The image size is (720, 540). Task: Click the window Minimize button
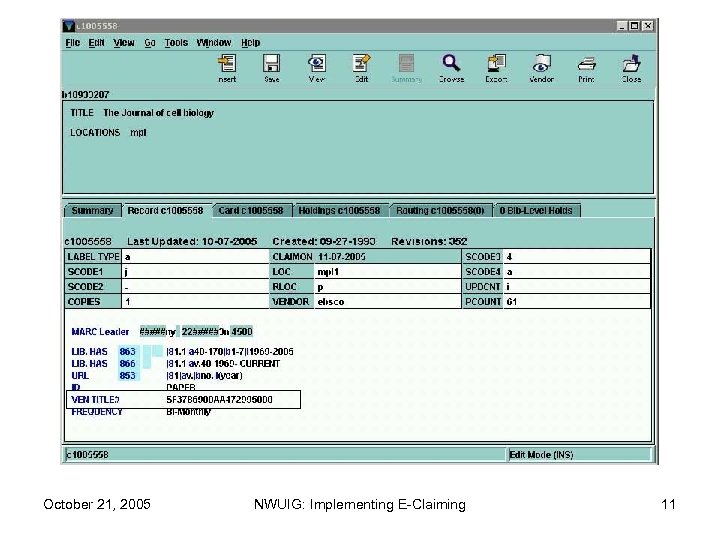(x=622, y=26)
